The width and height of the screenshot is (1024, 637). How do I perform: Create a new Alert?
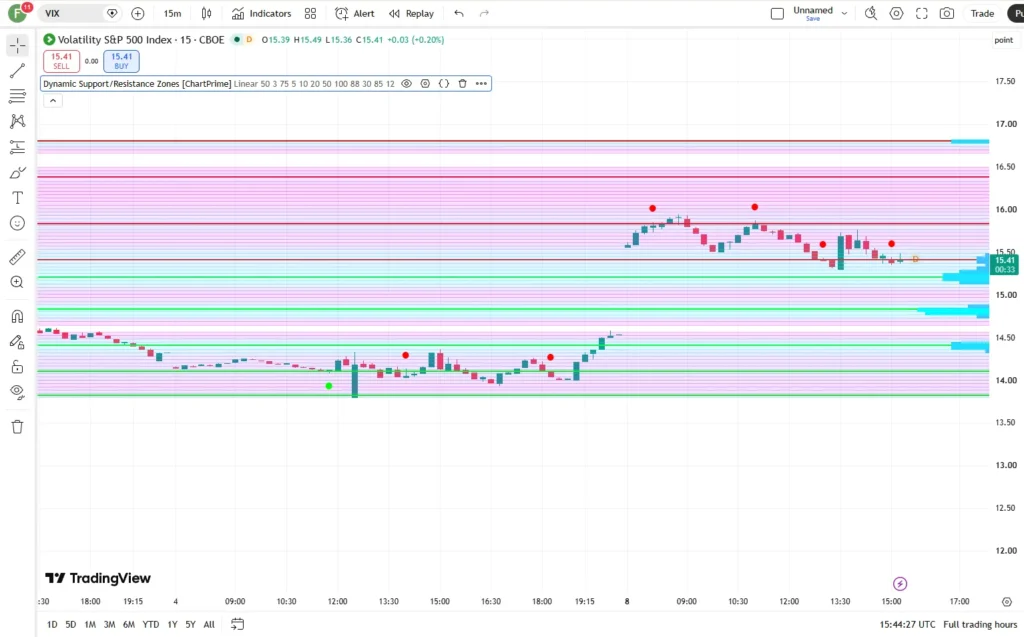tap(355, 13)
